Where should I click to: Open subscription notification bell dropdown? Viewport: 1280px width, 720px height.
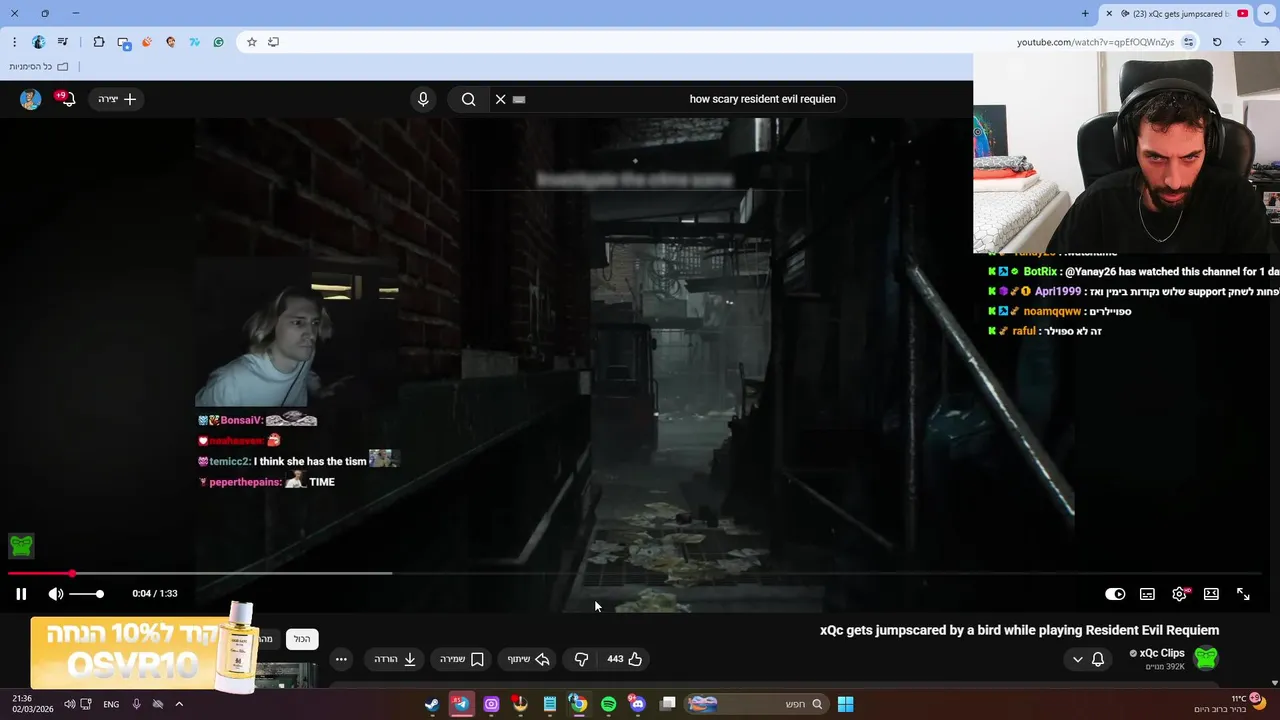(x=1088, y=659)
